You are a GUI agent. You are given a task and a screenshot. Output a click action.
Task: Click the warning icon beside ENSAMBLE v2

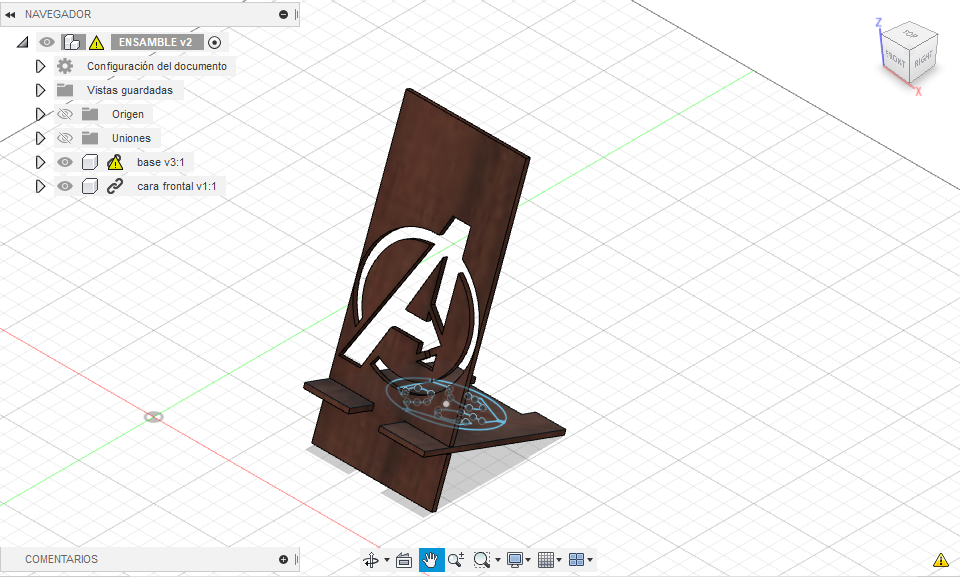96,43
